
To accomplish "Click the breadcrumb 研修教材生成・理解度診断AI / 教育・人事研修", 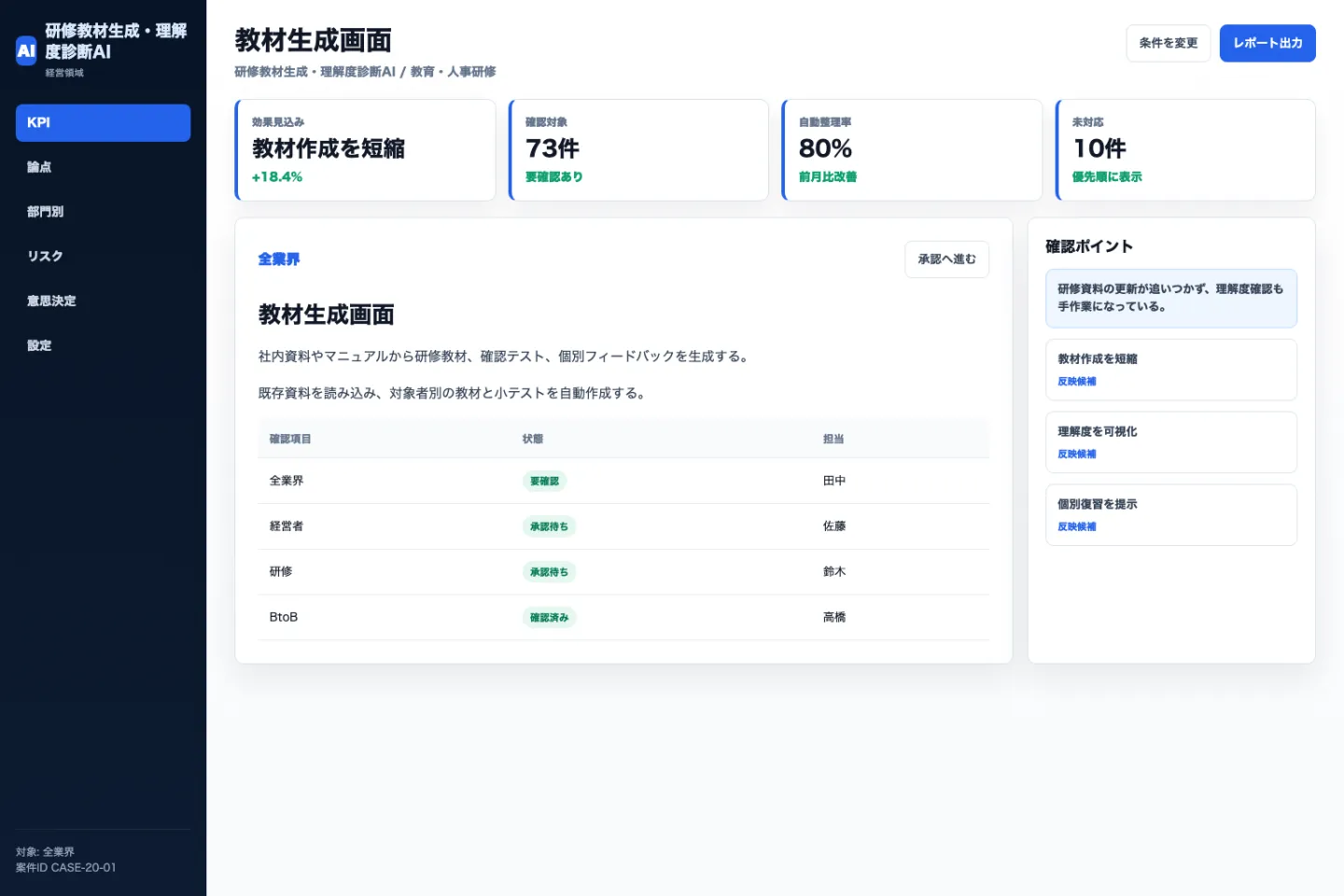I will (x=365, y=72).
